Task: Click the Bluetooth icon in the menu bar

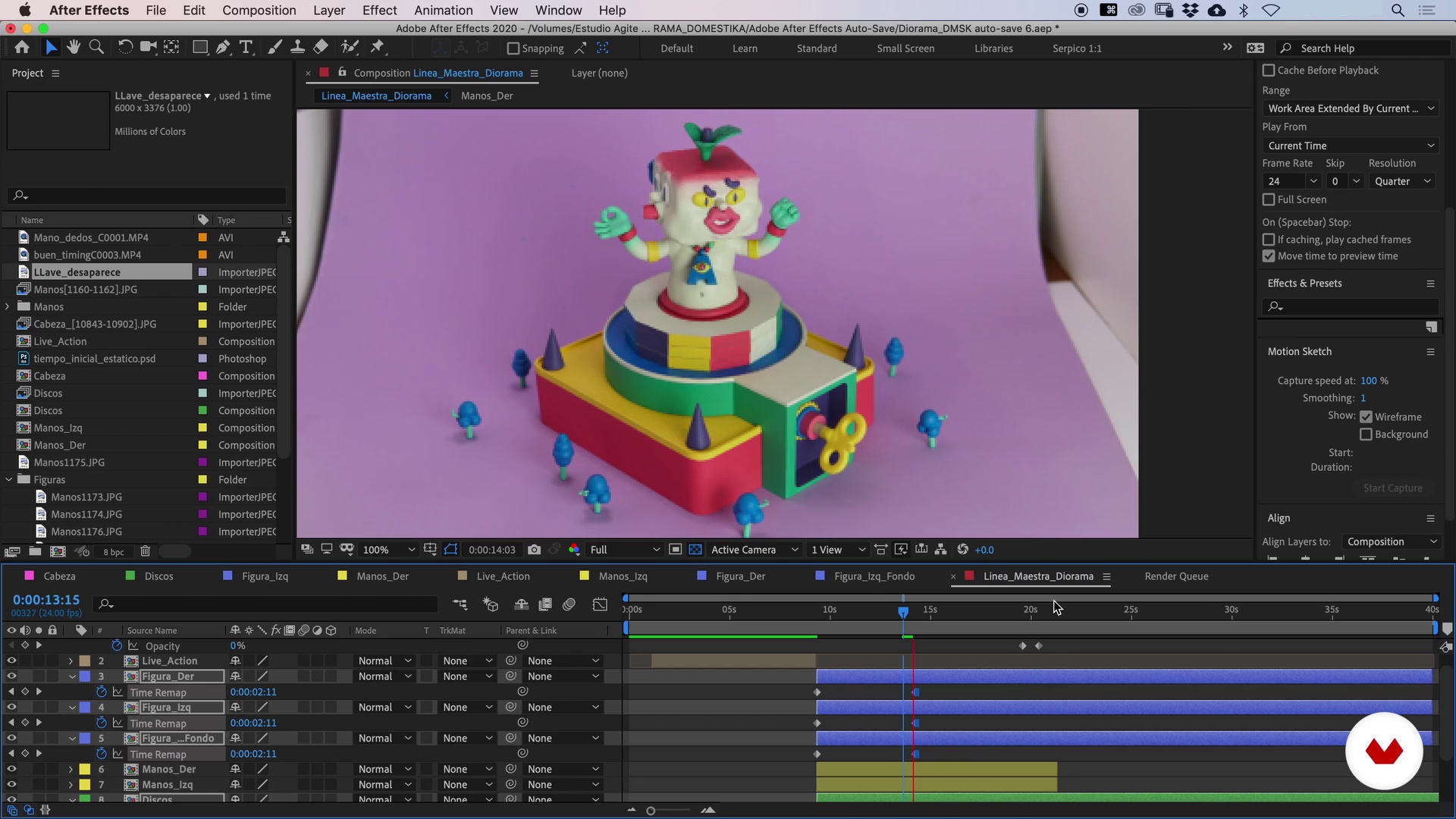Action: 1244,10
